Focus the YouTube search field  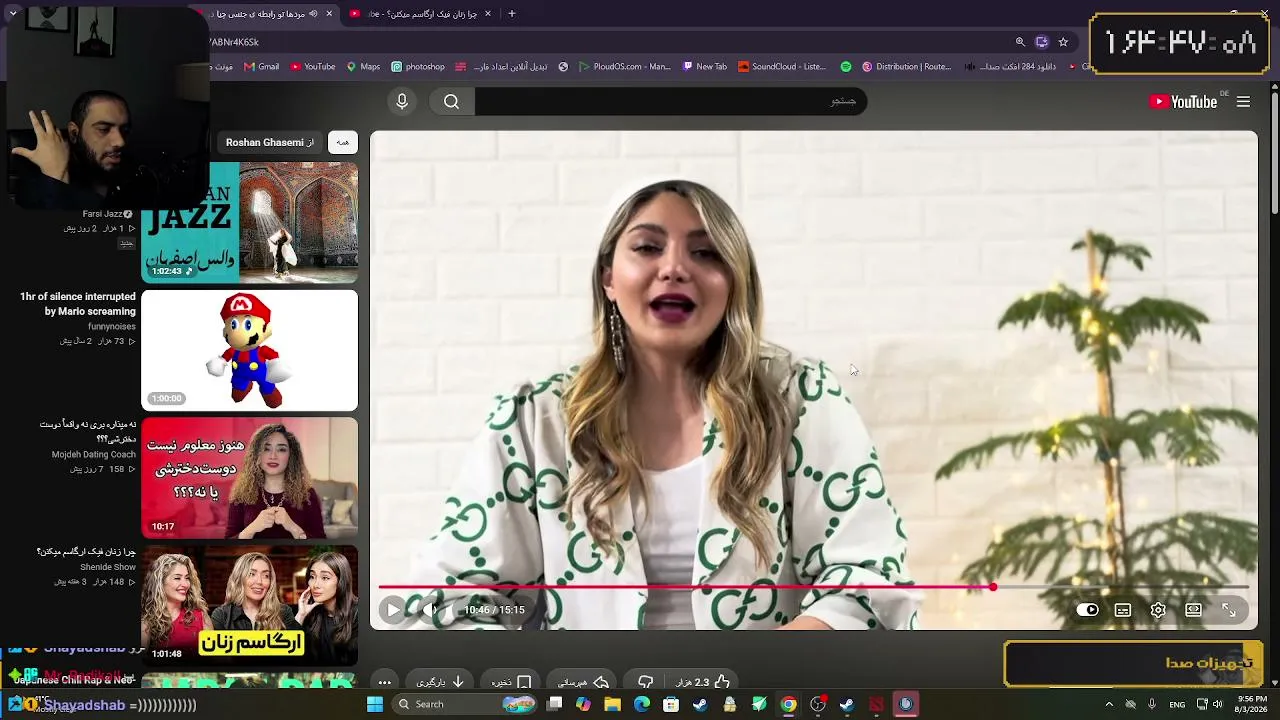click(670, 101)
